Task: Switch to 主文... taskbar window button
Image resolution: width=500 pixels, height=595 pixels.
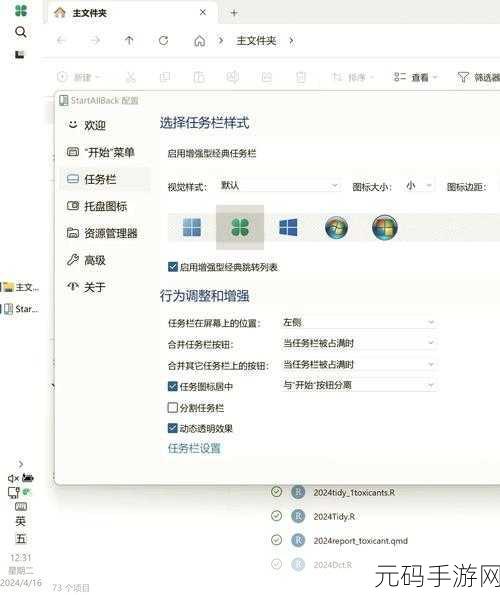Action: (x=20, y=287)
